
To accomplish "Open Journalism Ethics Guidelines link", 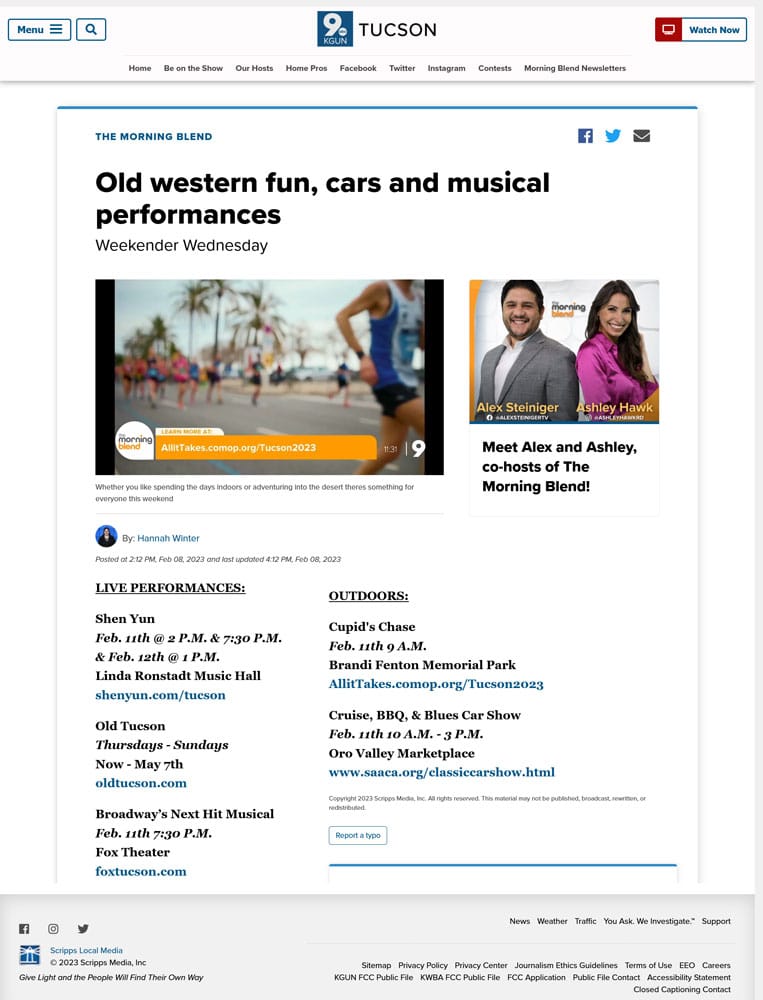I will (566, 965).
